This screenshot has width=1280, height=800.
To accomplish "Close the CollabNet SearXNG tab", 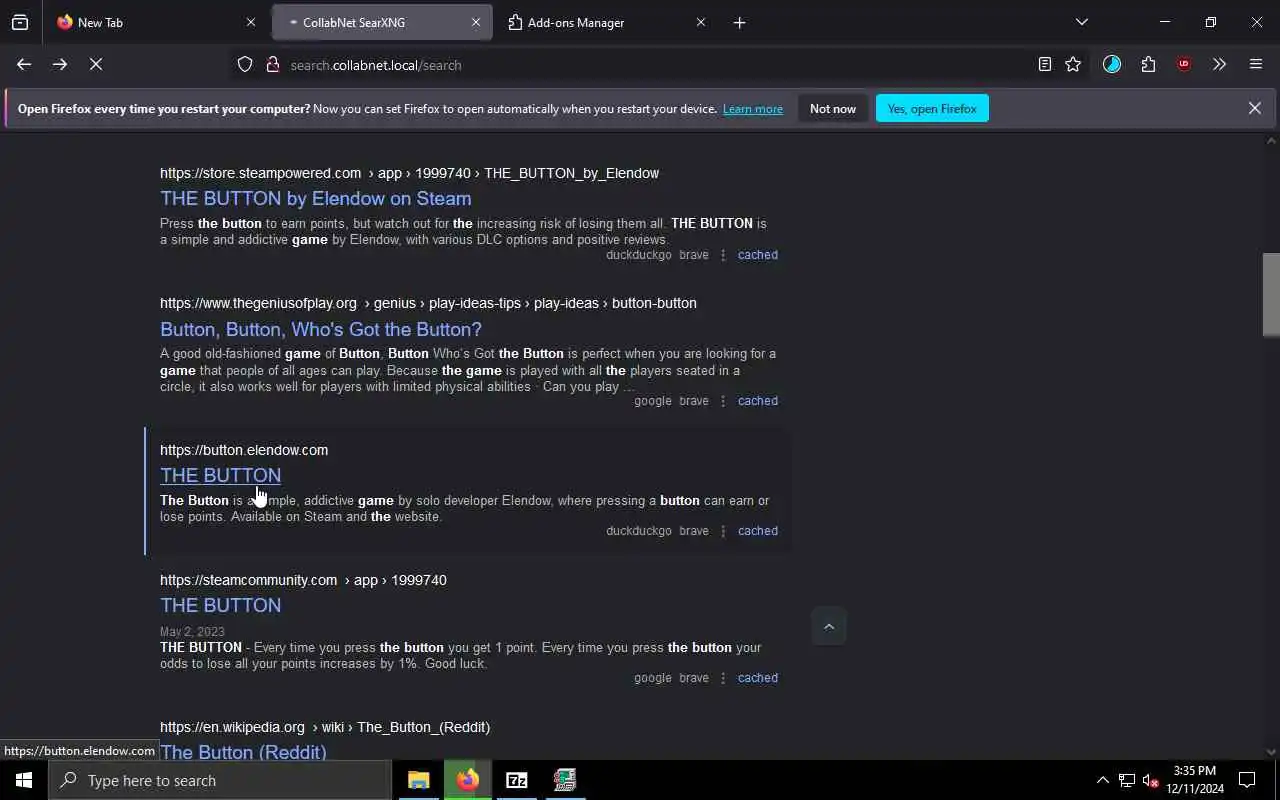I will [x=476, y=22].
